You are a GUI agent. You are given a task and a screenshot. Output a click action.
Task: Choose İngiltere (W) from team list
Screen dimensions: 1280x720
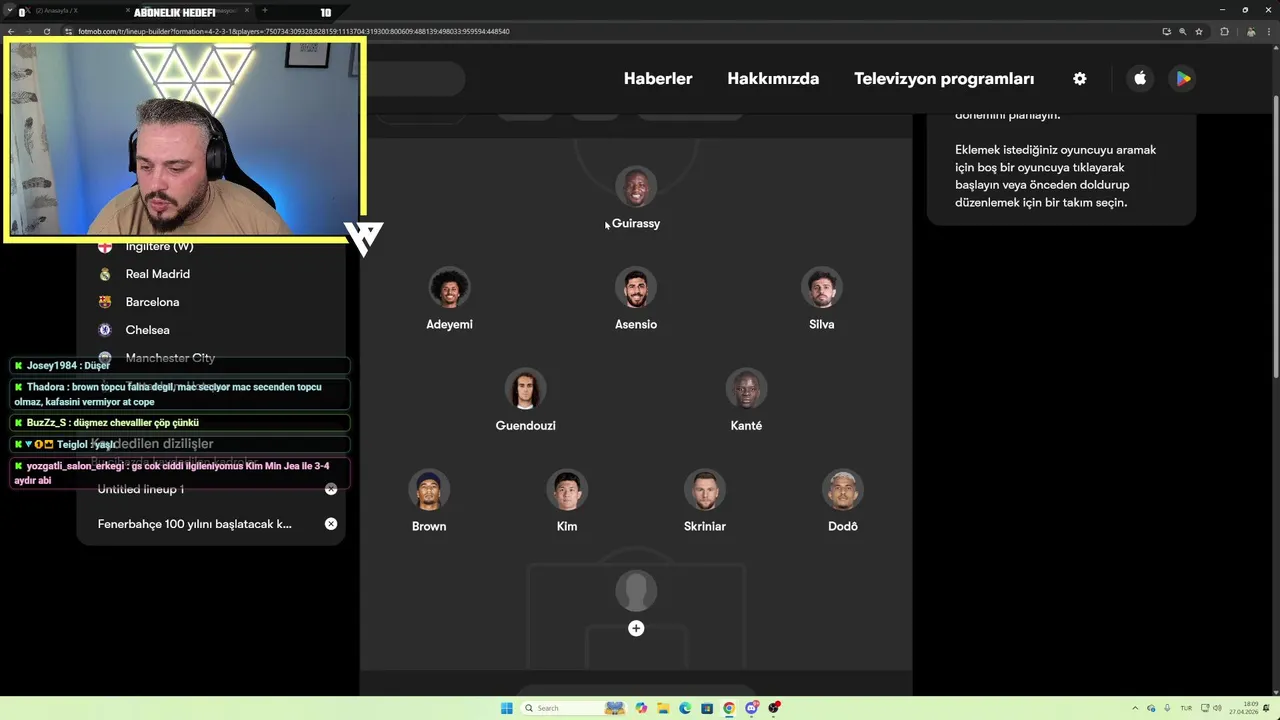tap(160, 246)
